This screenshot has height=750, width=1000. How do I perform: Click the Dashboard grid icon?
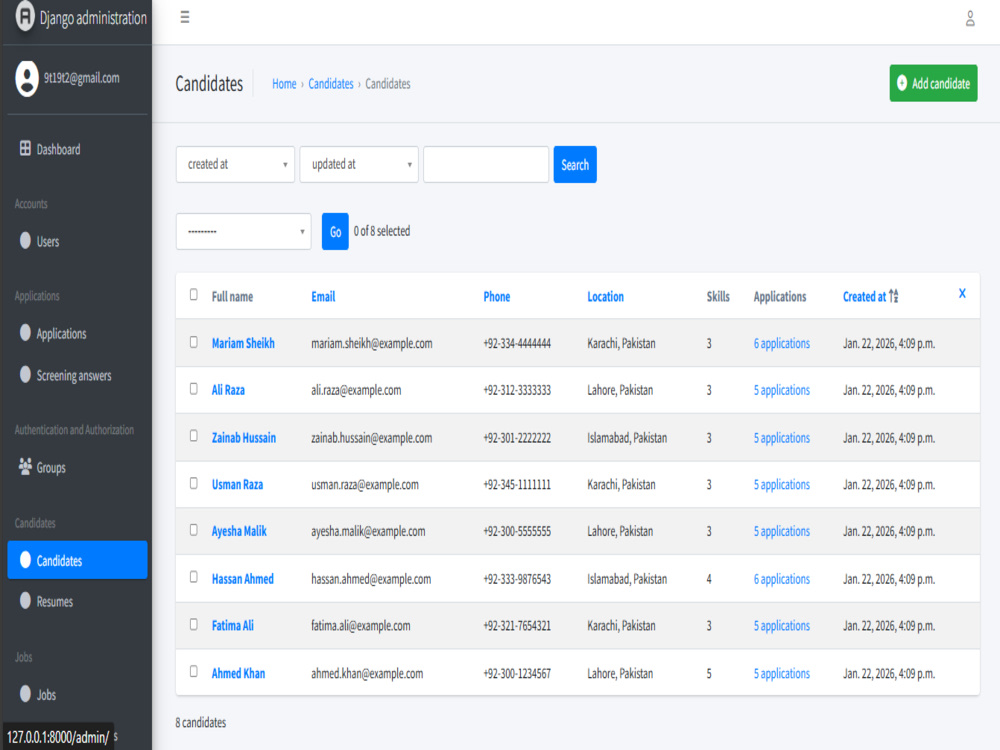[25, 148]
